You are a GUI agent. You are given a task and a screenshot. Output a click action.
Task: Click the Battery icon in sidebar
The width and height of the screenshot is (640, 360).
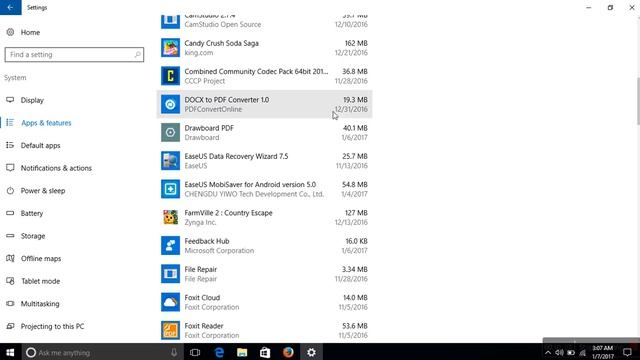pos(10,213)
